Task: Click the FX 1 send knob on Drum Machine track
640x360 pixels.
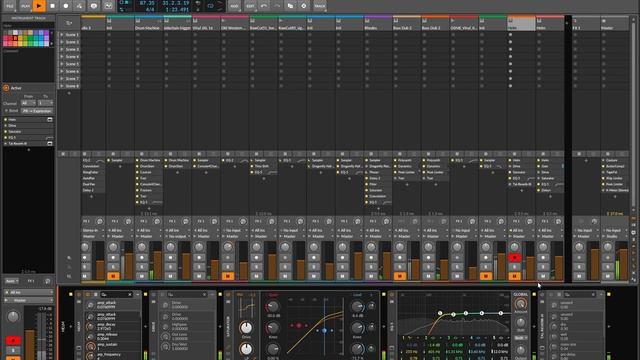Action: pyautogui.click(x=157, y=221)
